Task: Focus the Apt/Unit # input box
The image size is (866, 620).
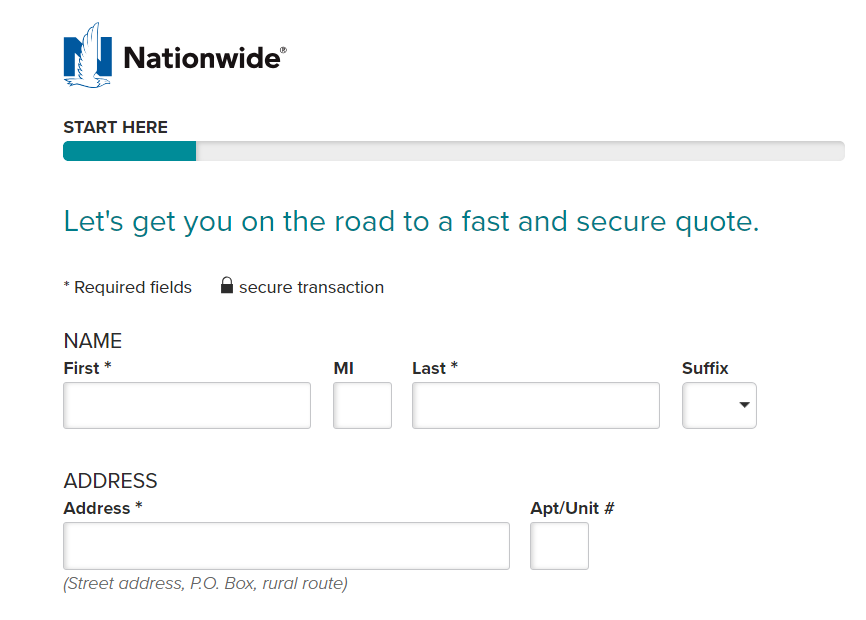Action: point(559,545)
